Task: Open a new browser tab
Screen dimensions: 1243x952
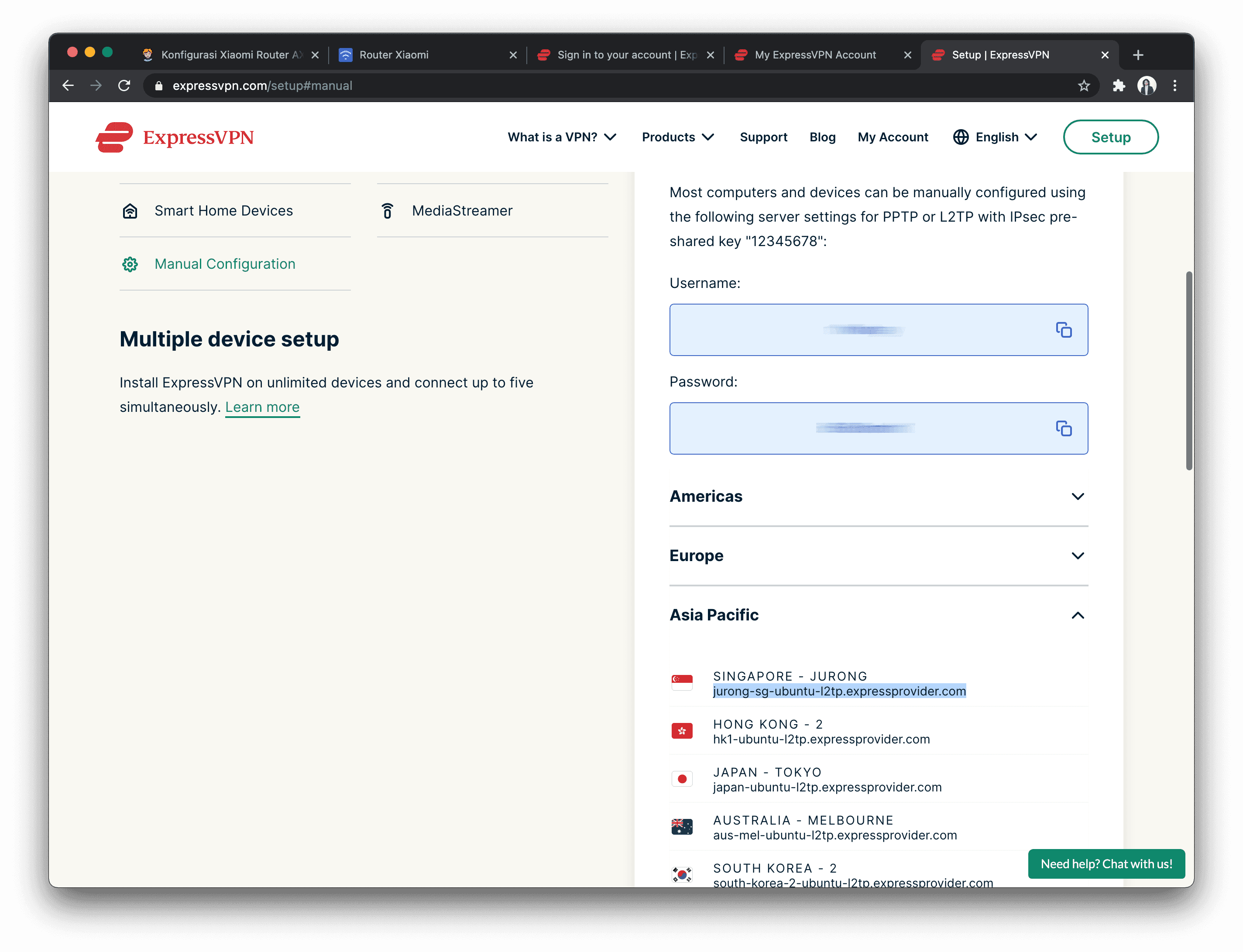Action: pos(1137,55)
